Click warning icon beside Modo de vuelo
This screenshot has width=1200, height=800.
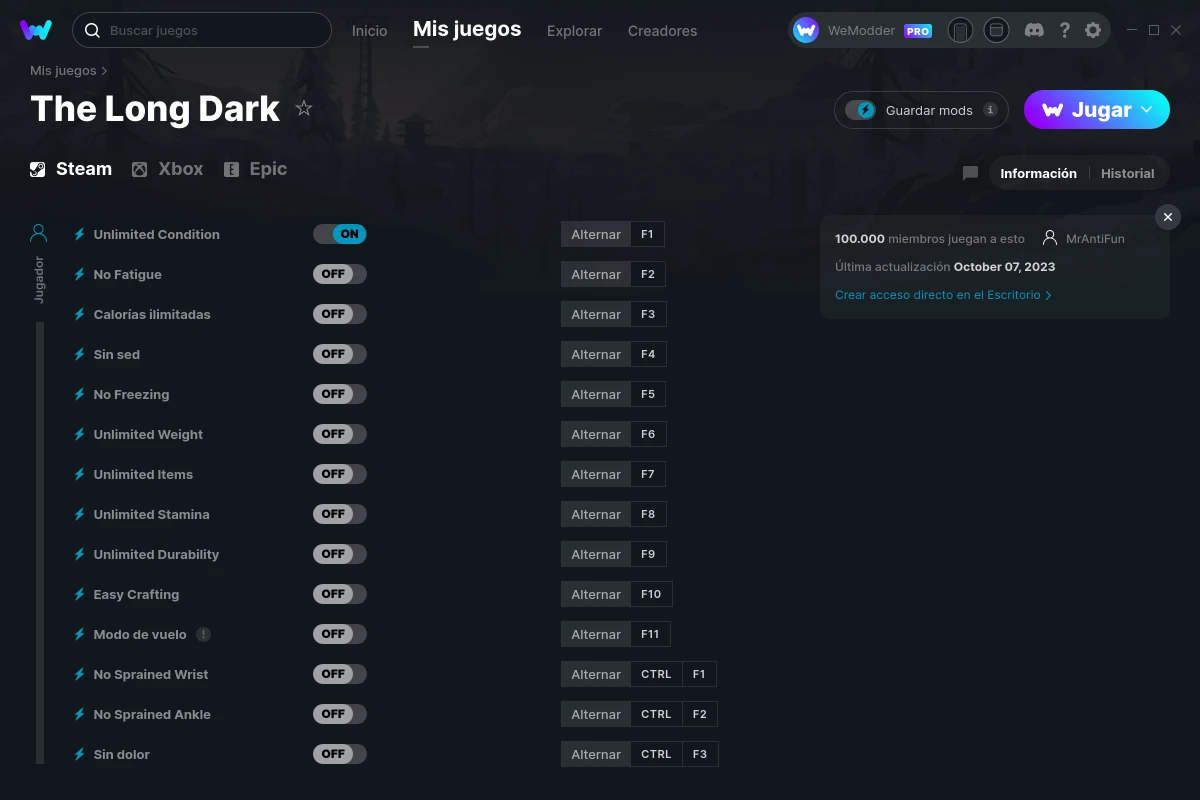pos(204,634)
